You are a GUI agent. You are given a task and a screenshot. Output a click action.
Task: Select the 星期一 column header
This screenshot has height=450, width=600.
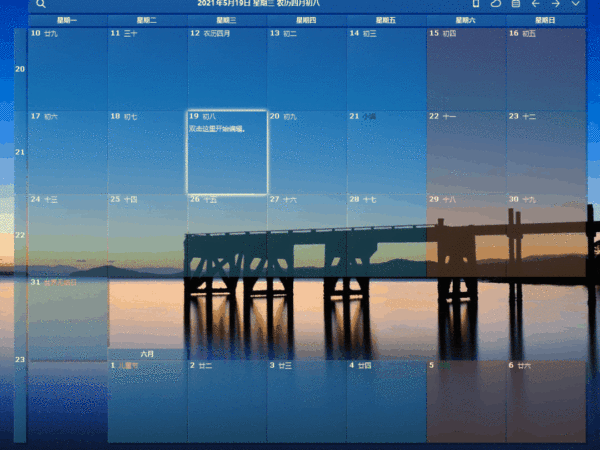pos(67,20)
